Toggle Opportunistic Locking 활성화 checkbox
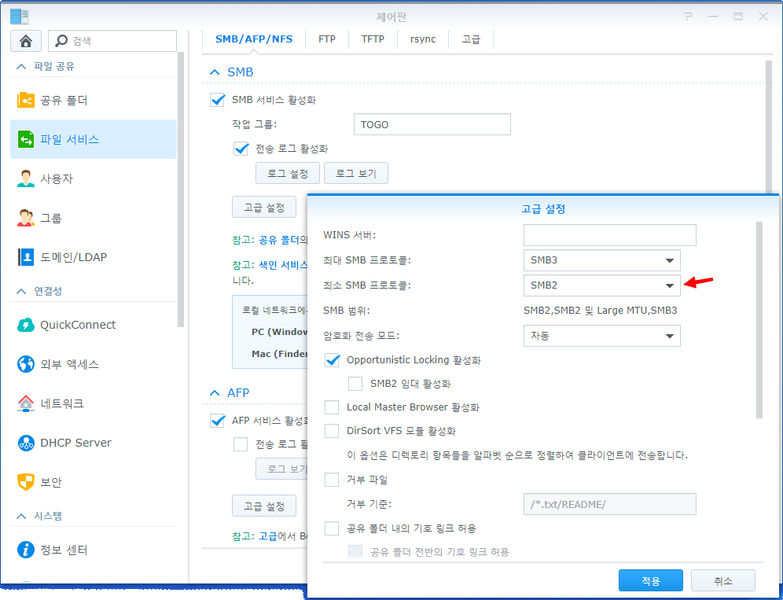Image resolution: width=783 pixels, height=600 pixels. 332,359
